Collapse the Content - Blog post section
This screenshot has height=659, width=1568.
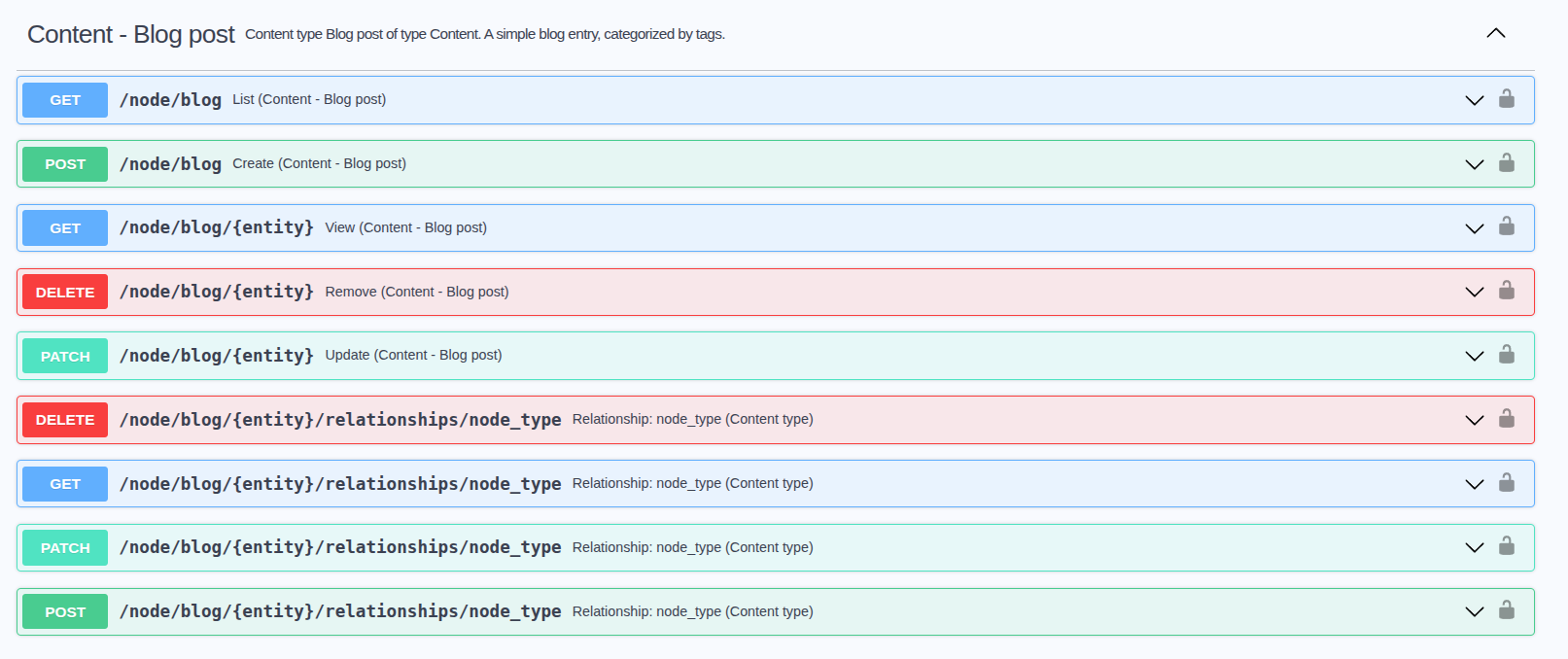click(x=1495, y=34)
